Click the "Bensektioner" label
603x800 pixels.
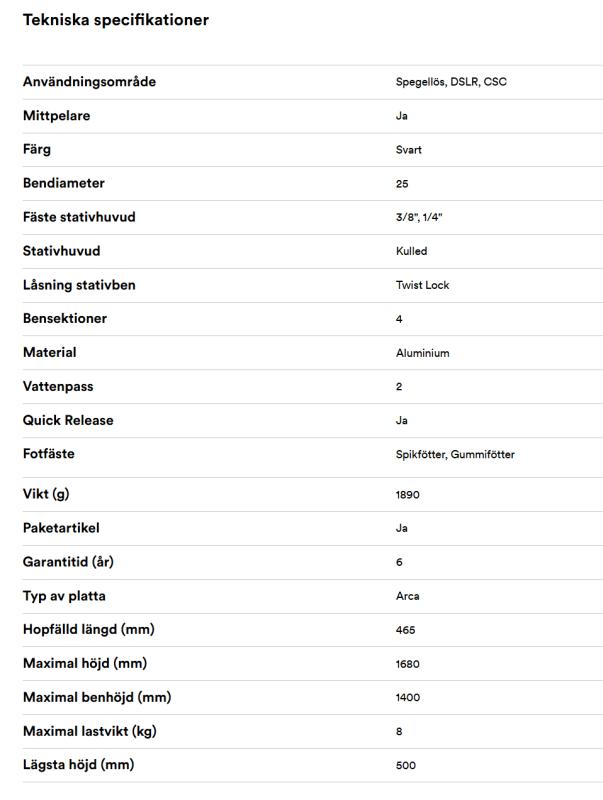[x=65, y=319]
